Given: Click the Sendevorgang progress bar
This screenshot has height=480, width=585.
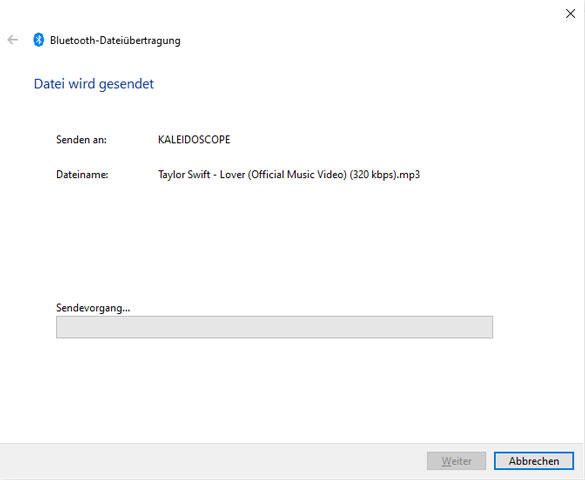Looking at the screenshot, I should click(x=274, y=327).
